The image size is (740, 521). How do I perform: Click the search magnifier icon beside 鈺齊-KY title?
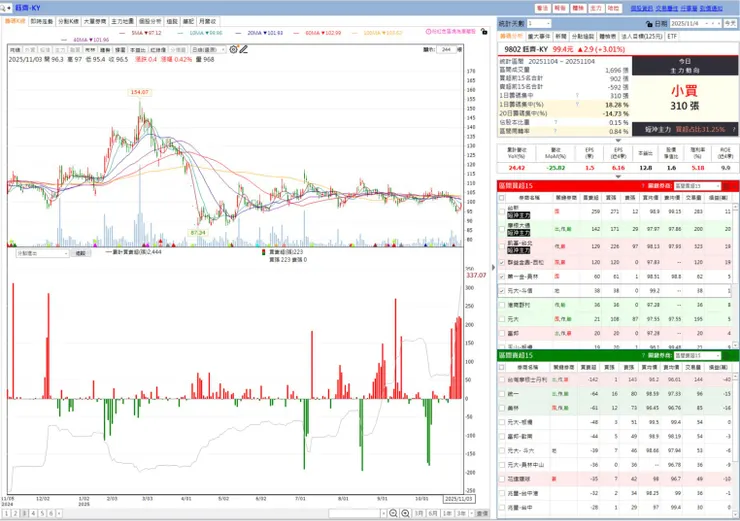[3, 8]
